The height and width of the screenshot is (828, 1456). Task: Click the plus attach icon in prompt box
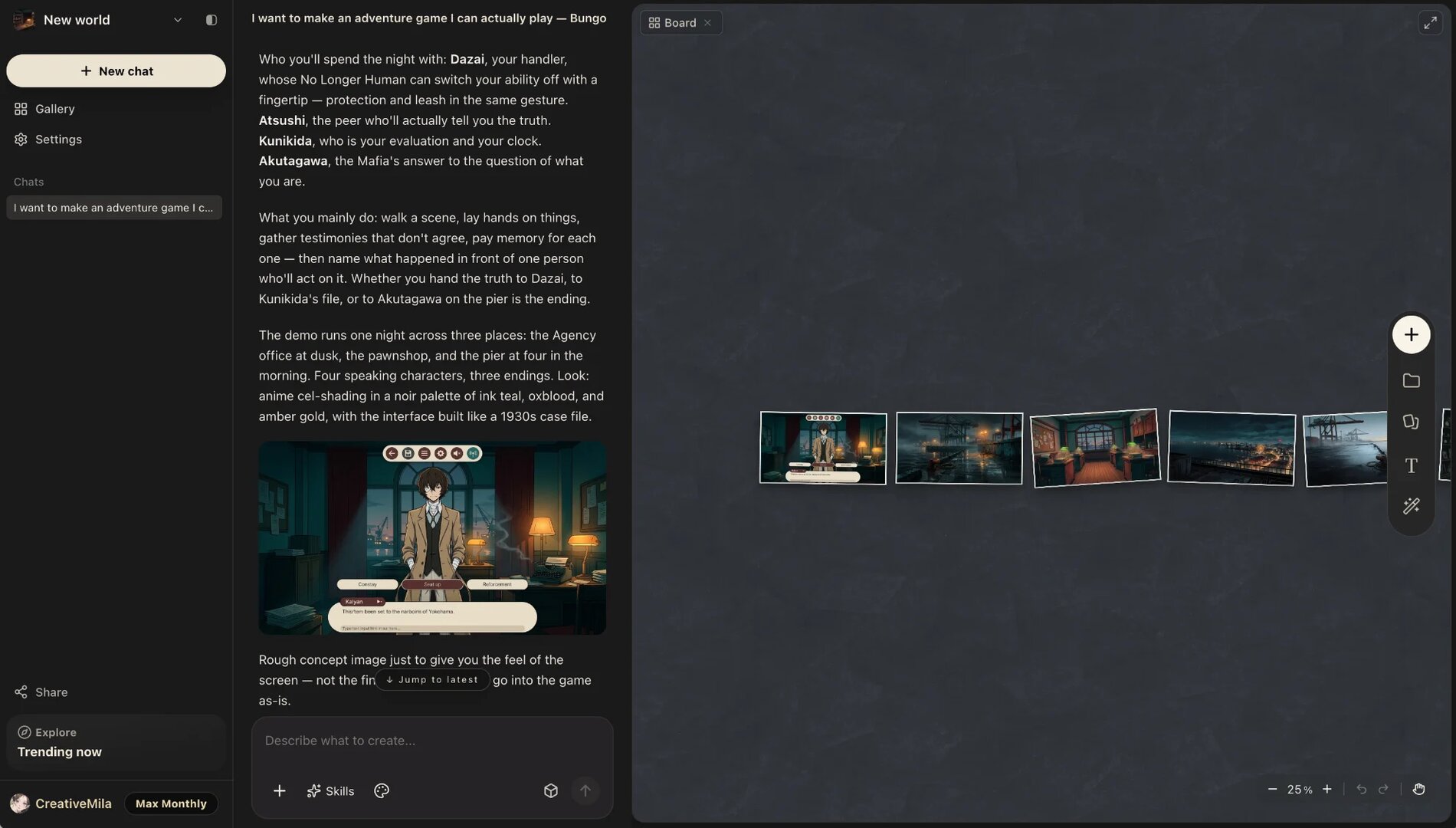click(280, 790)
